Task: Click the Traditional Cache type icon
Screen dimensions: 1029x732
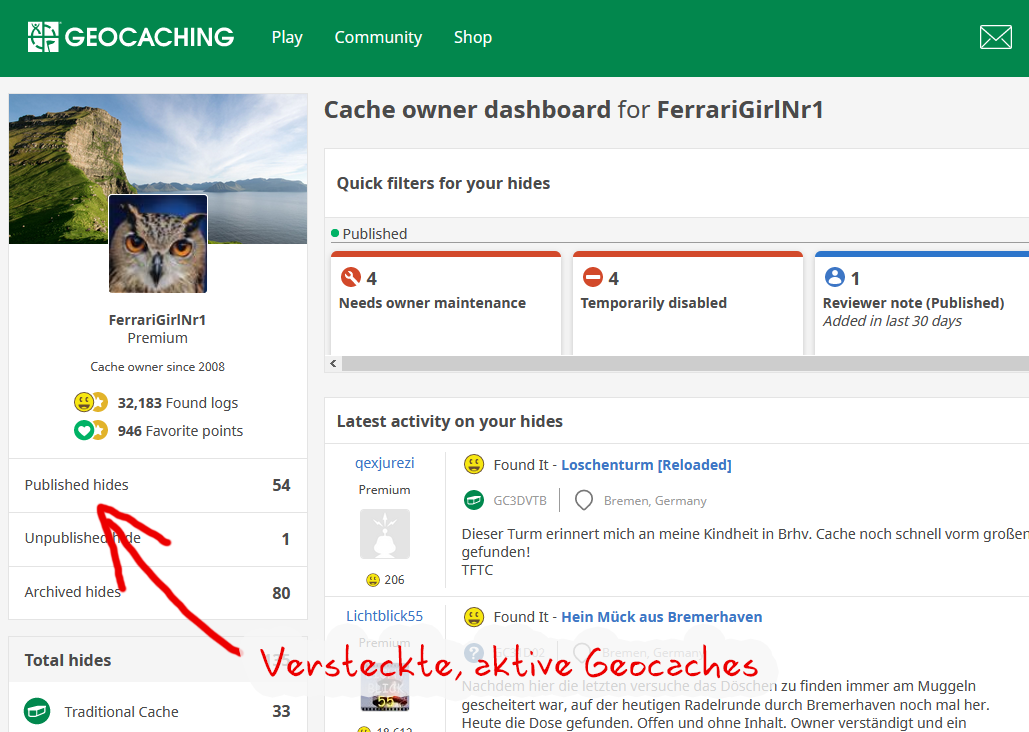Action: pyautogui.click(x=37, y=711)
